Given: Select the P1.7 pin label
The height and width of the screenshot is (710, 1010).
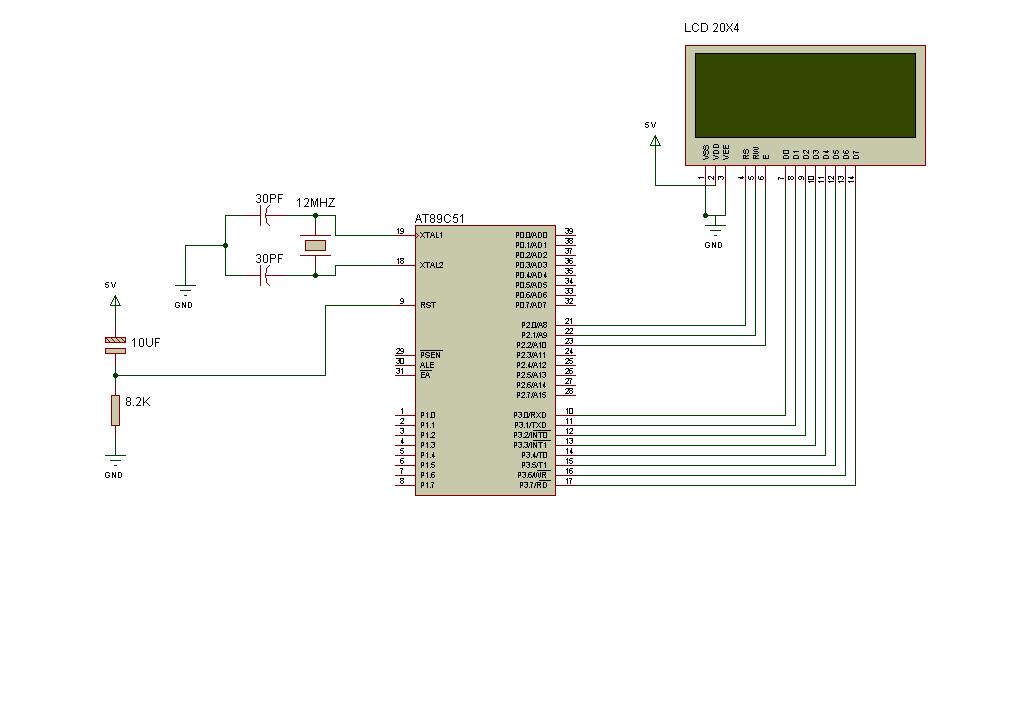Looking at the screenshot, I should pyautogui.click(x=428, y=485).
